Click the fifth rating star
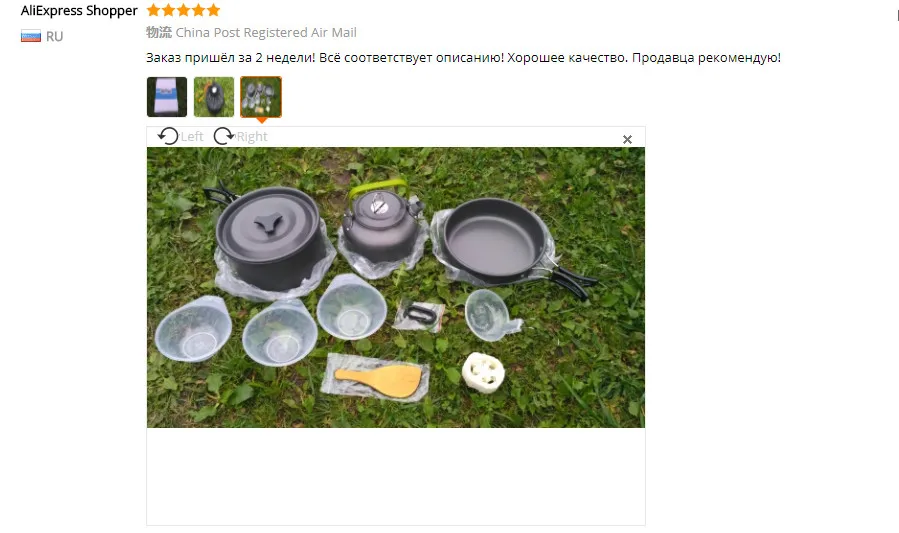899x533 pixels. 213,10
